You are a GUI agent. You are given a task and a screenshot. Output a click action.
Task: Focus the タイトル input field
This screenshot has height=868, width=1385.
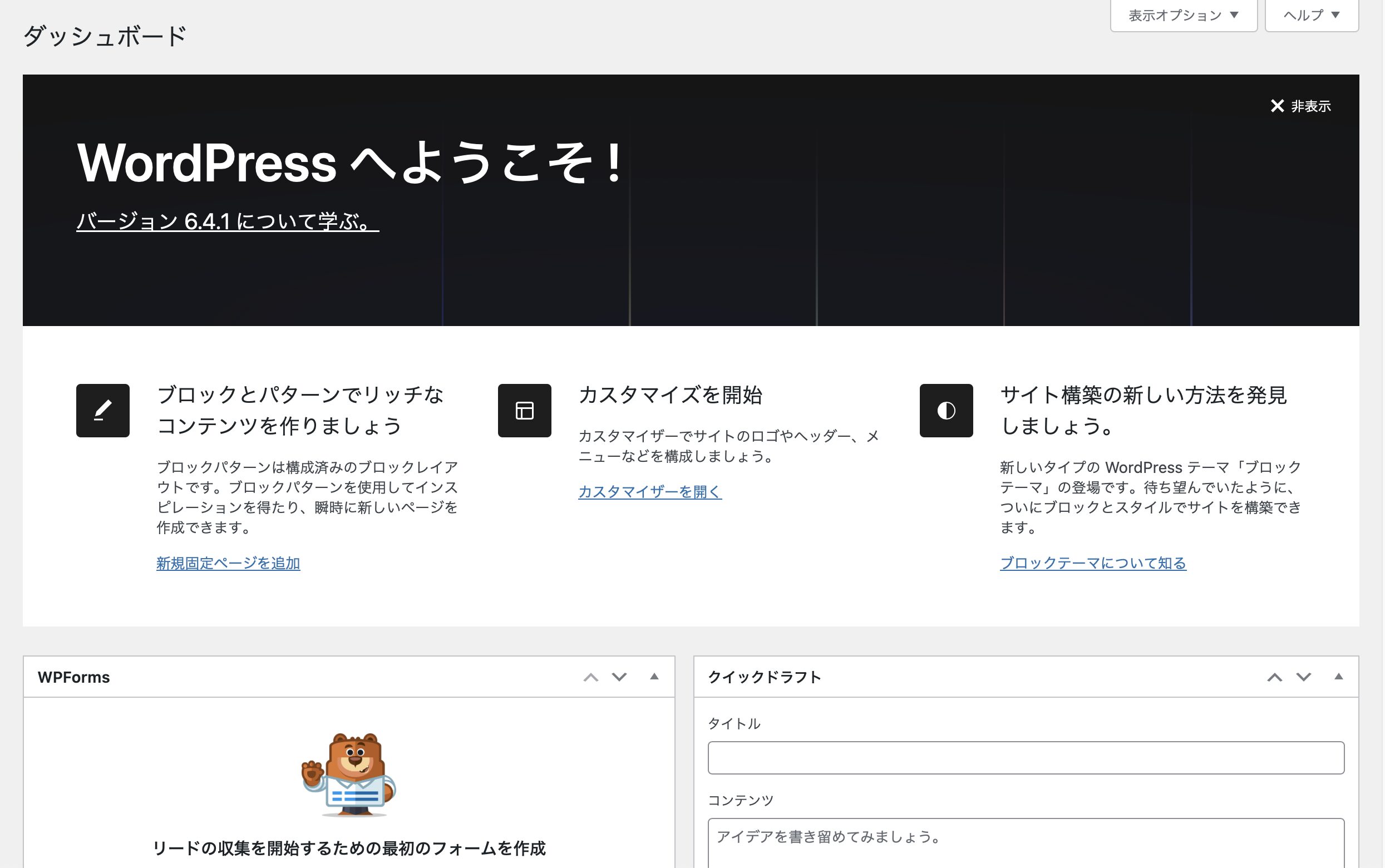tap(1026, 758)
